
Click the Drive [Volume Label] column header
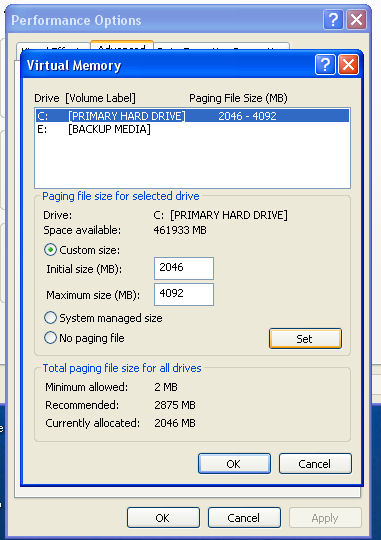85,98
